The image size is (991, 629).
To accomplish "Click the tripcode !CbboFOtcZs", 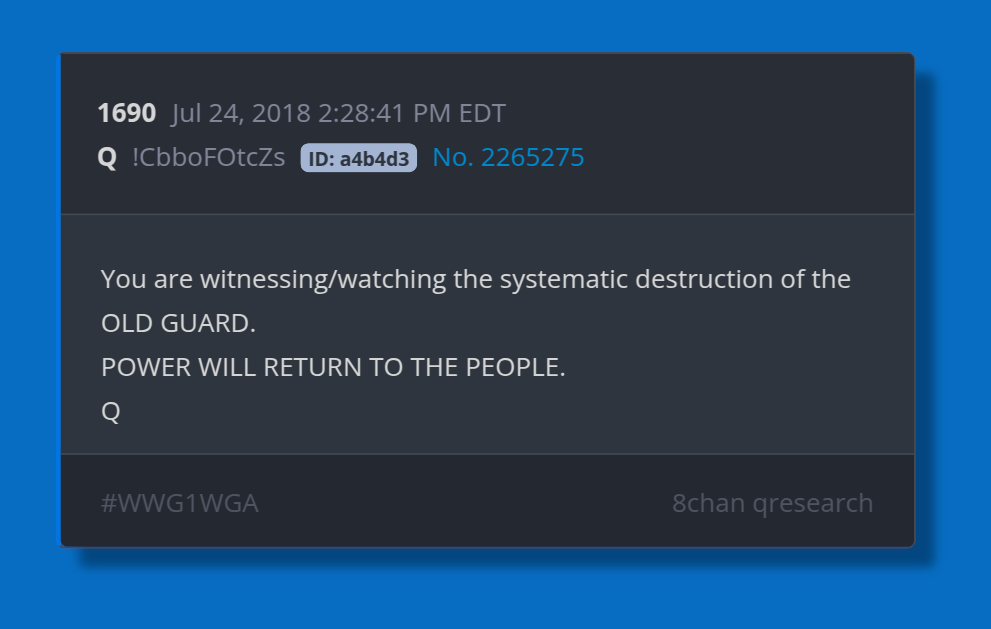I will coord(208,158).
